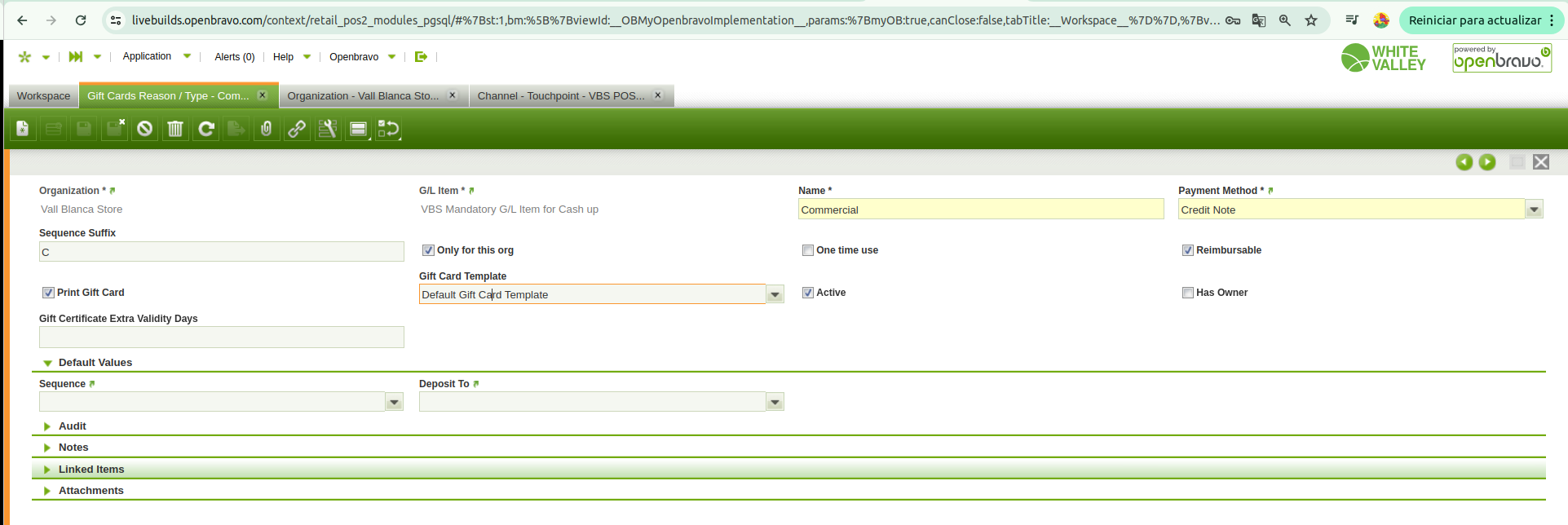Close the Gift Cards Reason tab

(263, 95)
